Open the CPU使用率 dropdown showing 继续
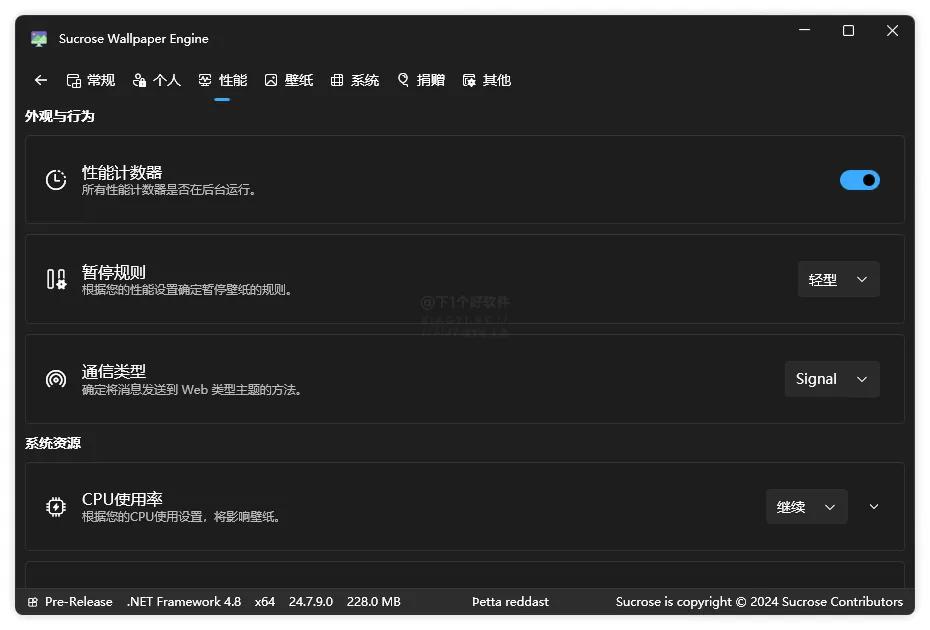Image resolution: width=930 pixels, height=630 pixels. (806, 507)
